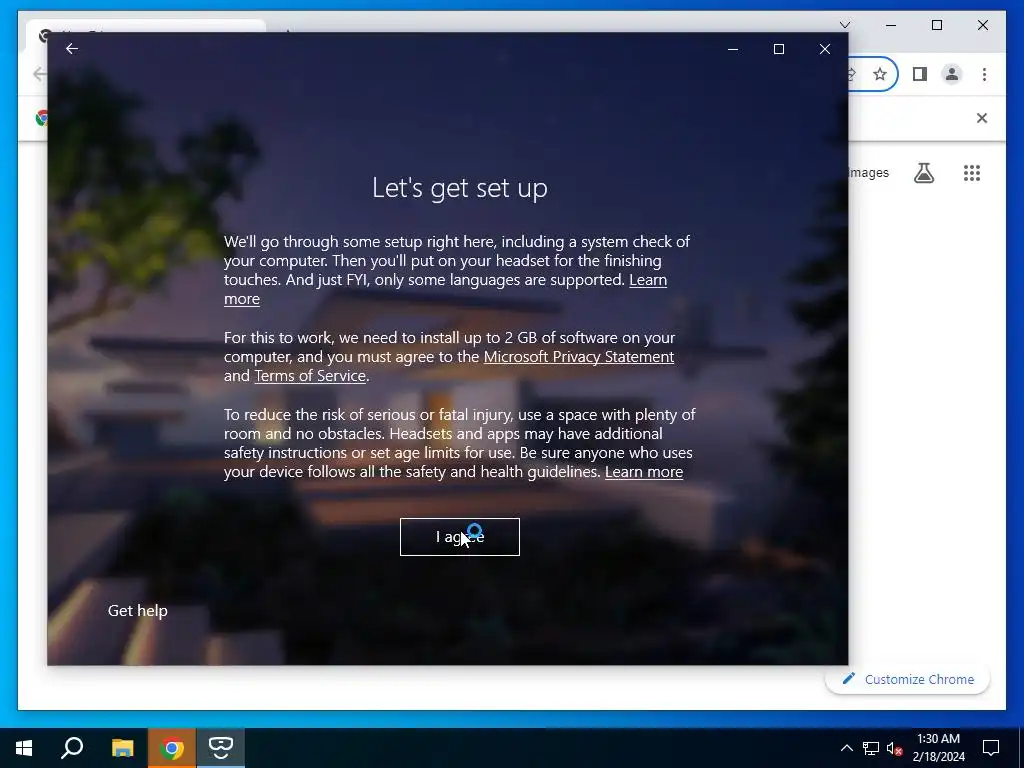Click the muted volume tray icon
1024x768 pixels.
click(895, 748)
